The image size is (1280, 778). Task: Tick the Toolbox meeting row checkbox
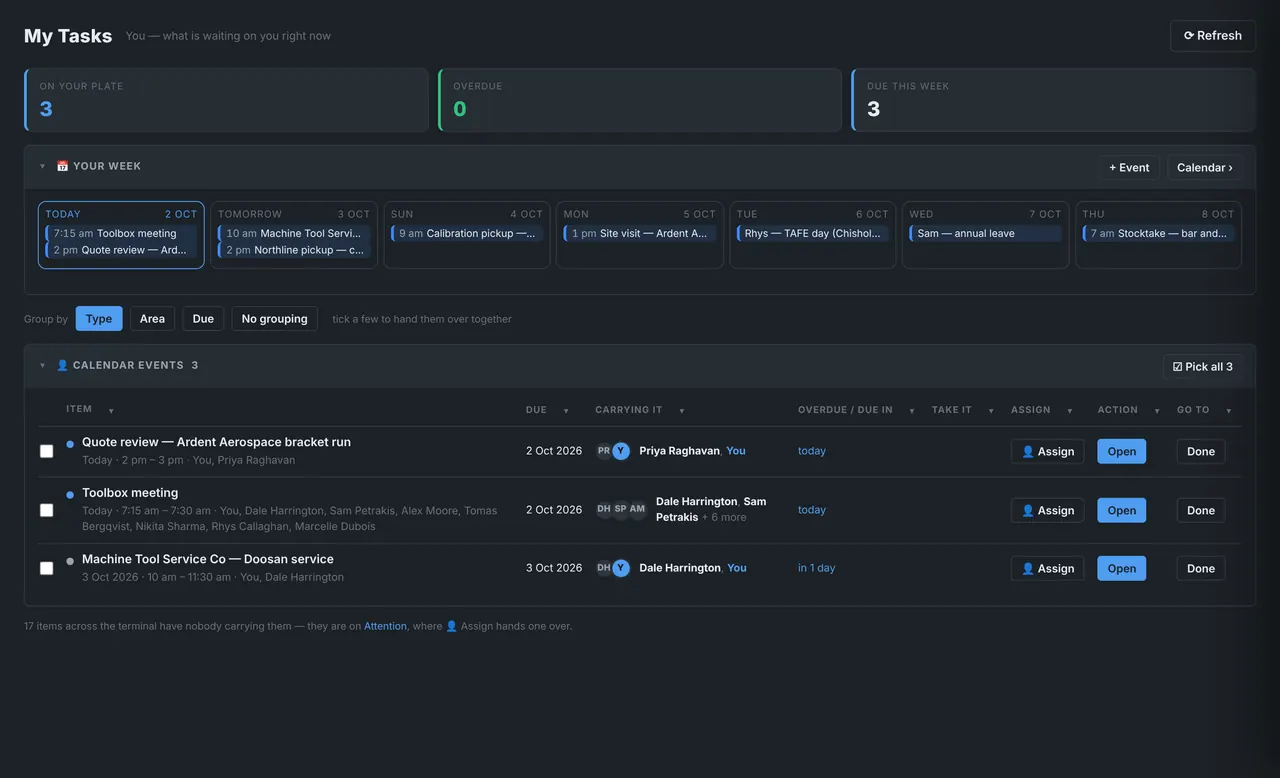(46, 510)
